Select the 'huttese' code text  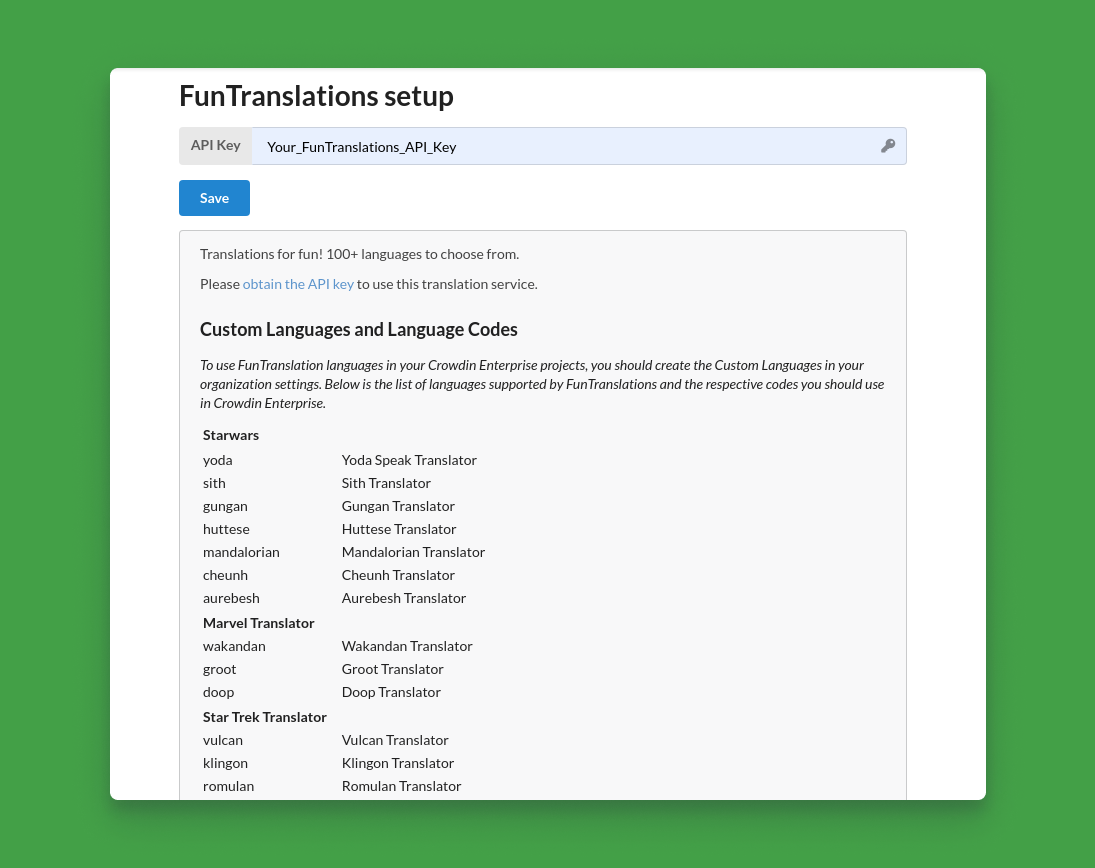pyautogui.click(x=226, y=529)
